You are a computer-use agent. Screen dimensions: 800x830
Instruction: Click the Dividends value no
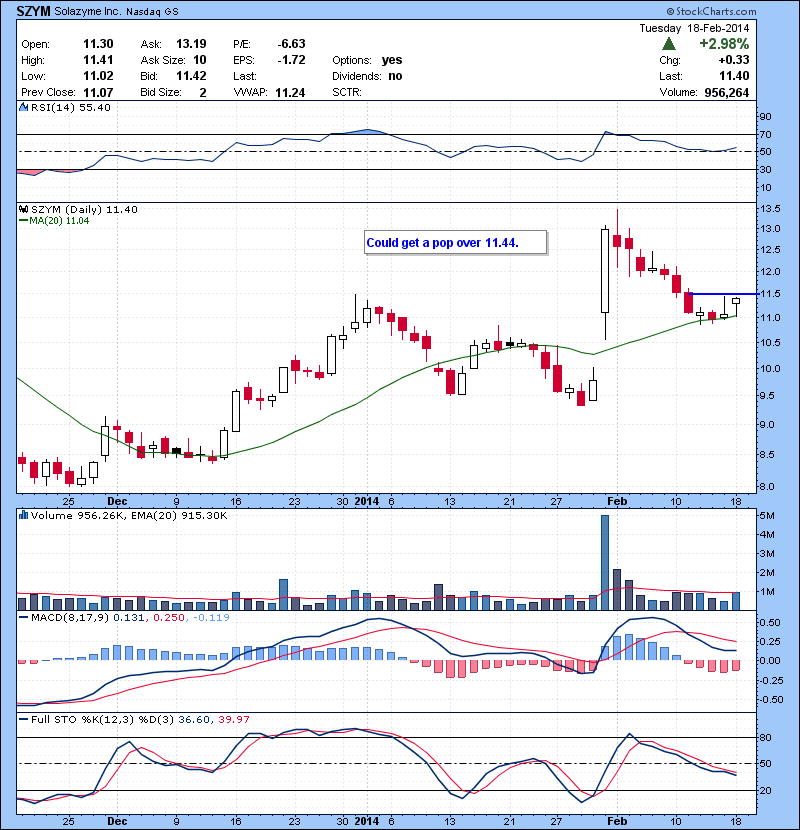coord(395,76)
